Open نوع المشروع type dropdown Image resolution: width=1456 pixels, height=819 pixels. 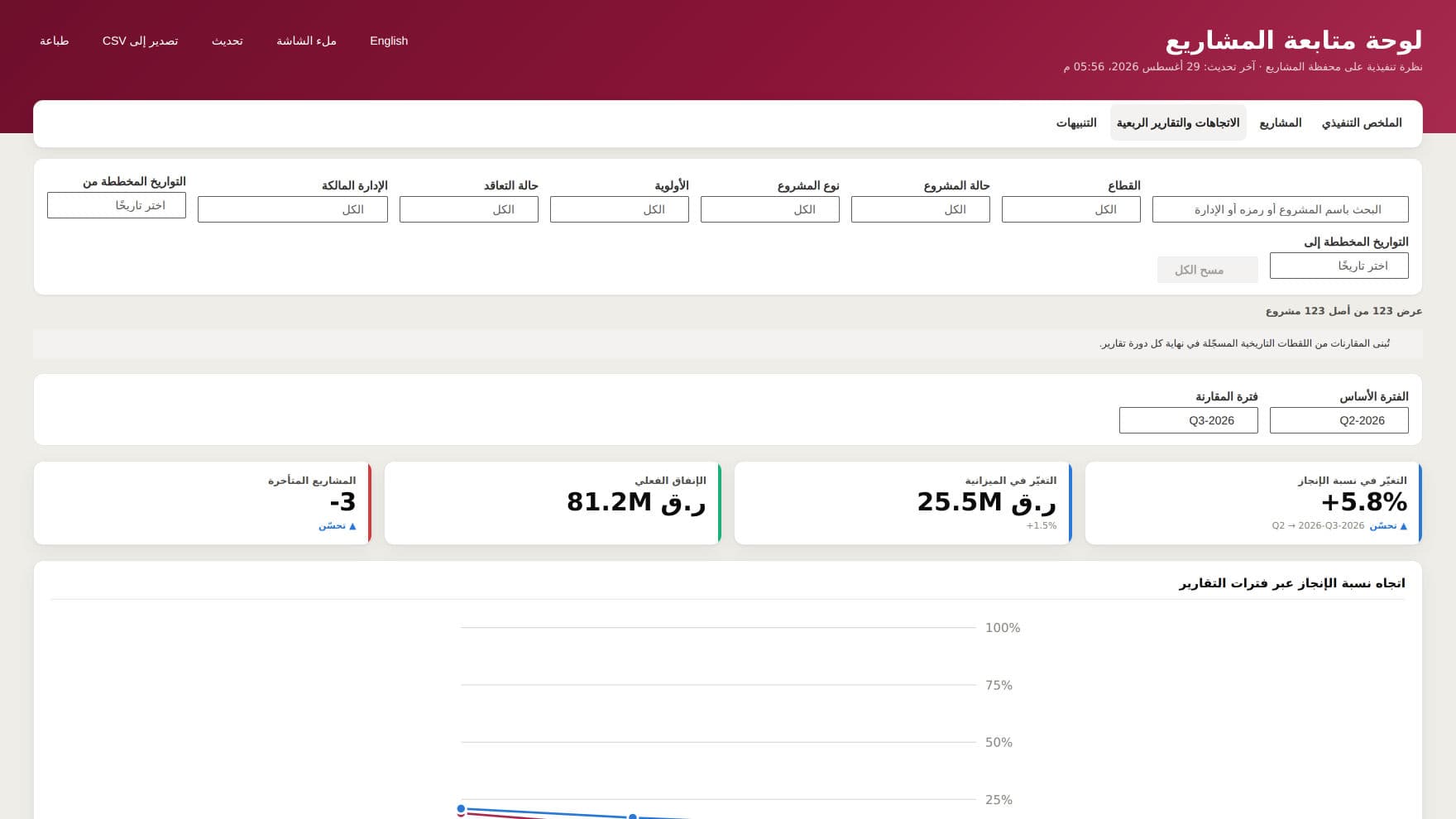[x=769, y=209]
